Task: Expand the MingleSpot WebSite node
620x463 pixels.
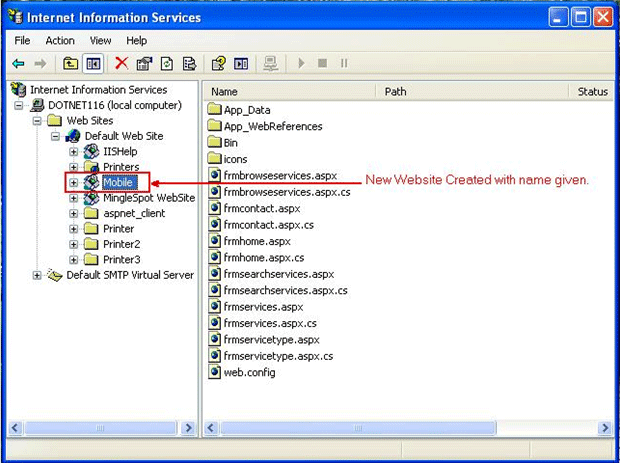Action: (74, 198)
